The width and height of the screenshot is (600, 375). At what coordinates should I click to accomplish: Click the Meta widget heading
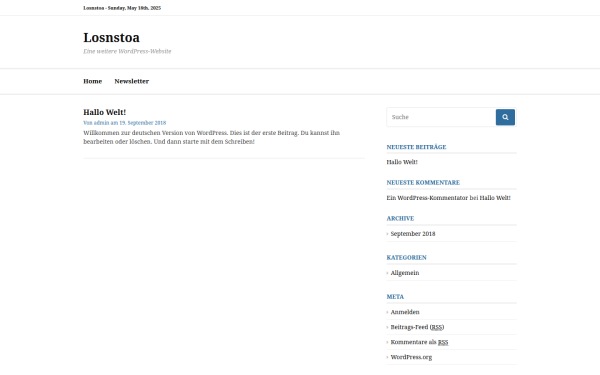pos(395,297)
